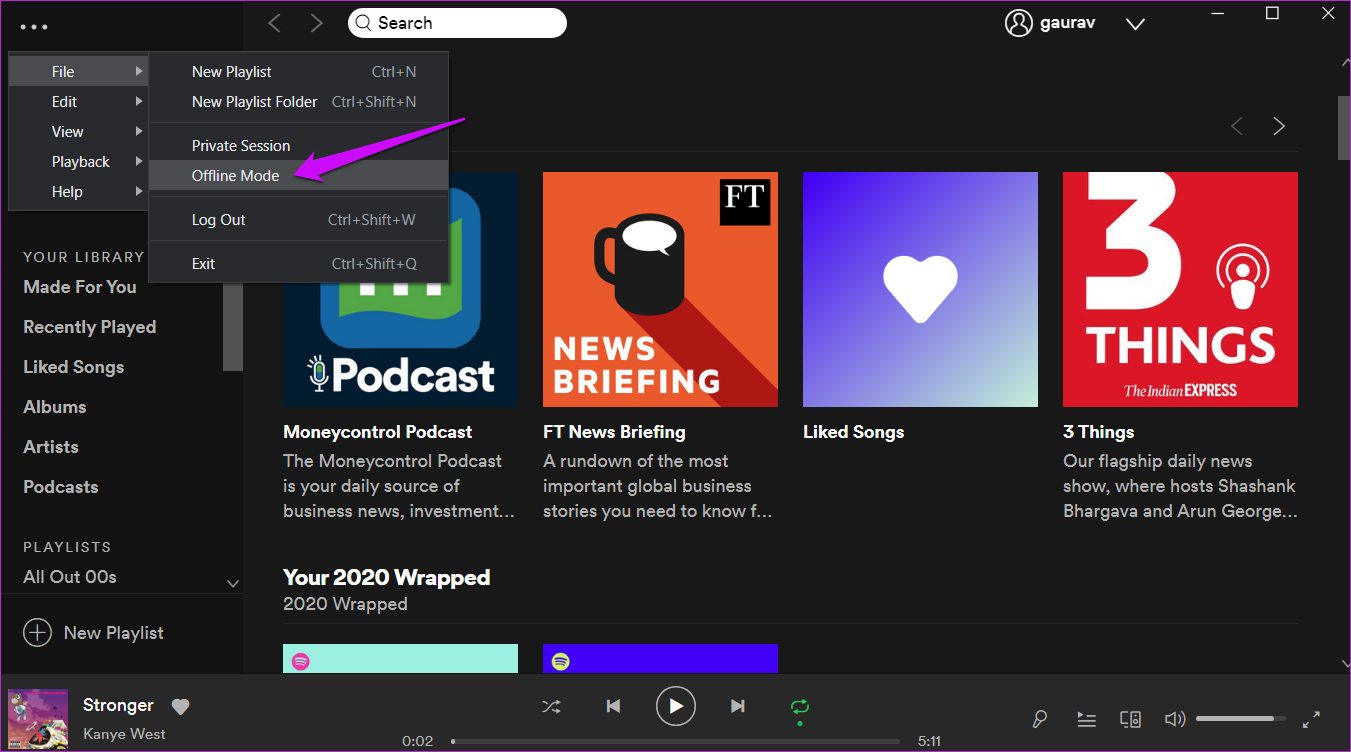Image resolution: width=1351 pixels, height=752 pixels.
Task: Open the play queue
Action: [1086, 719]
